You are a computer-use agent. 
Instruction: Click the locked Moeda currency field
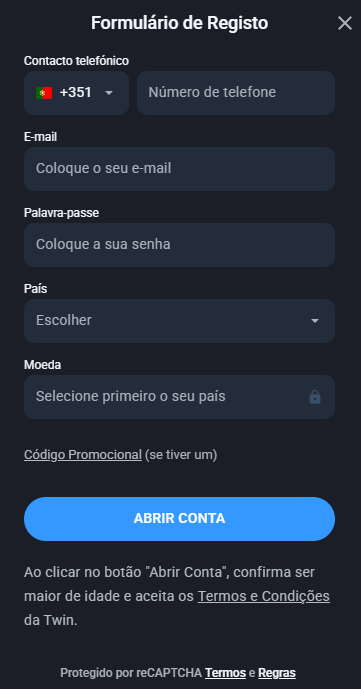[x=179, y=397]
